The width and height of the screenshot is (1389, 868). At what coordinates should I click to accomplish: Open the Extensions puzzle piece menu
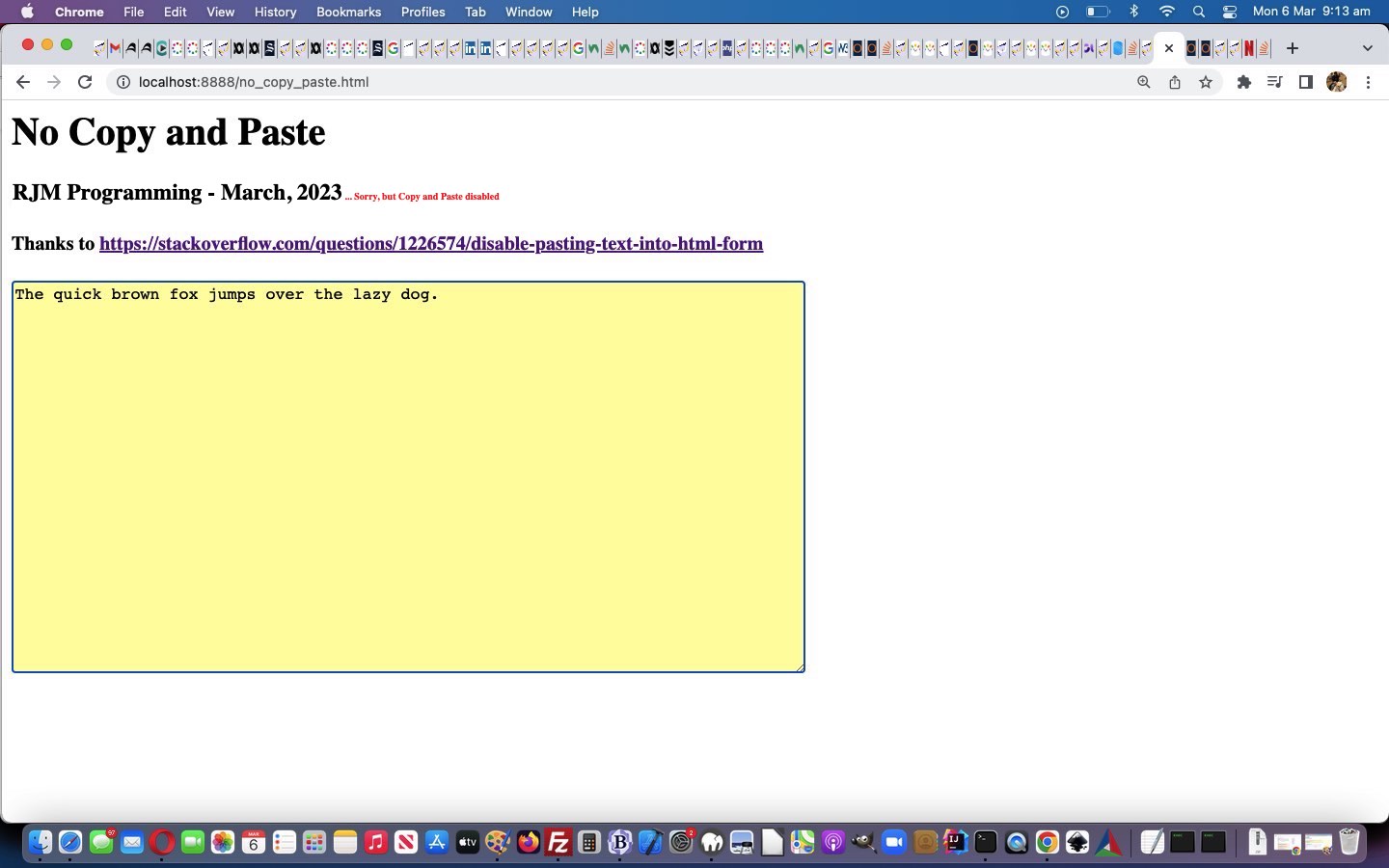click(x=1244, y=82)
